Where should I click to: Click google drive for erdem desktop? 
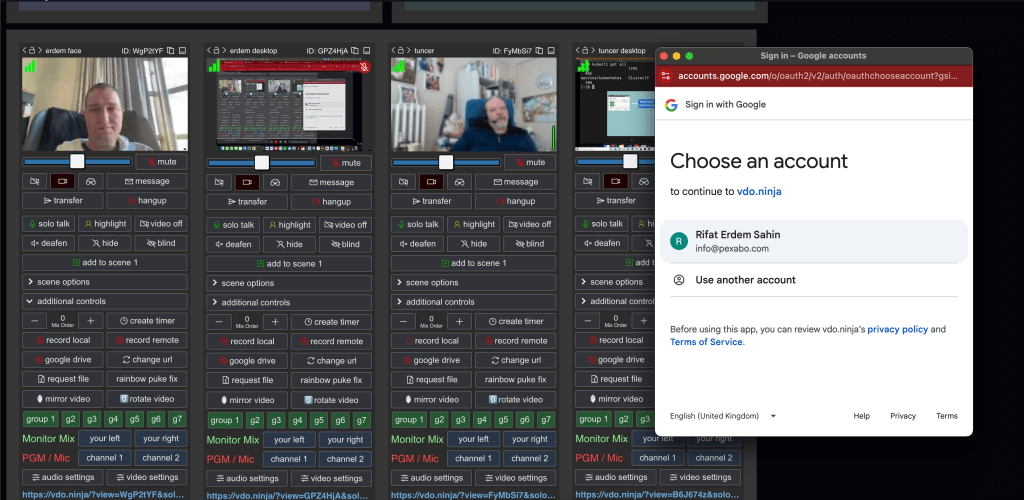point(247,361)
